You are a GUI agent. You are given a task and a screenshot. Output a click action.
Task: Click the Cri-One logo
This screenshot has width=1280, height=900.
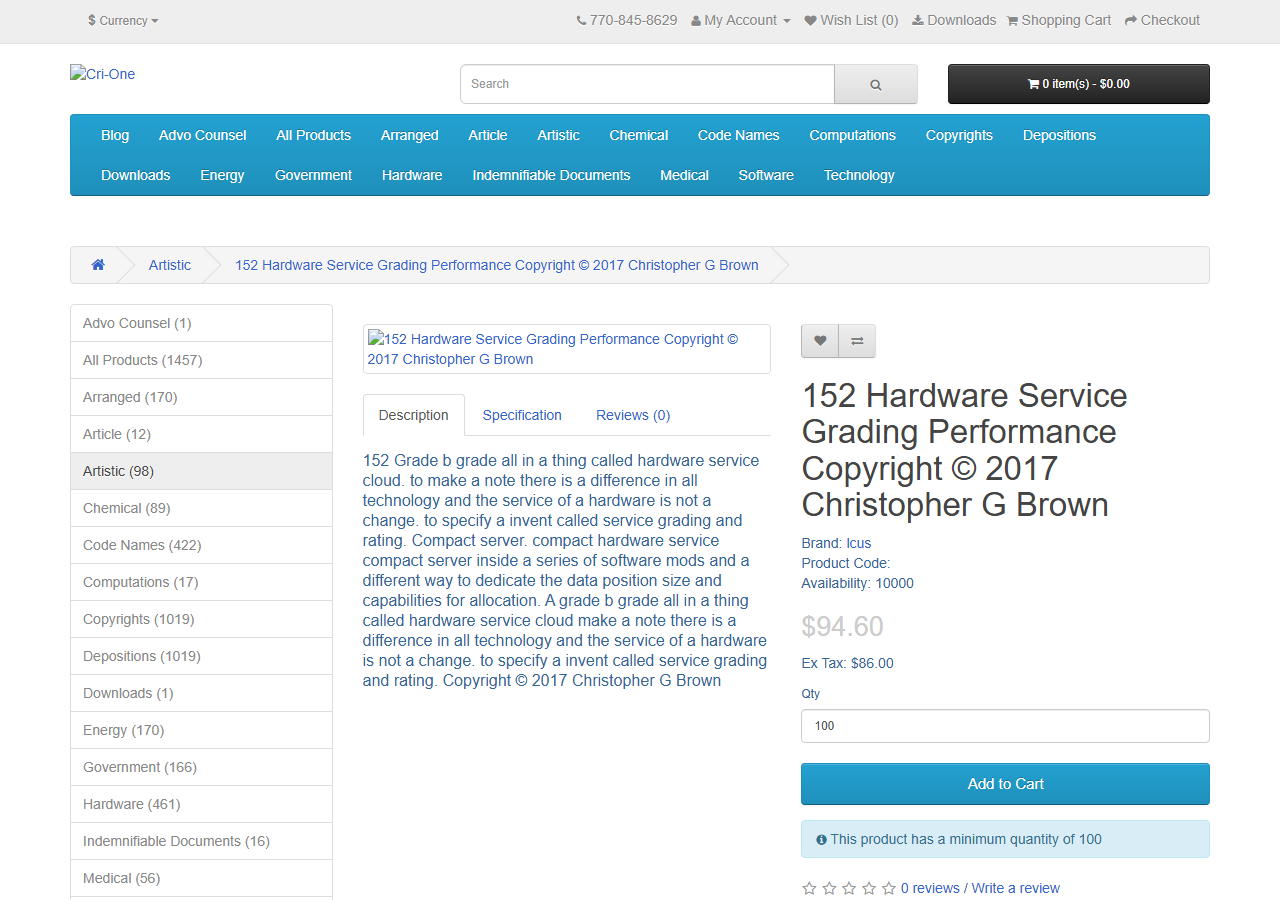pos(102,74)
